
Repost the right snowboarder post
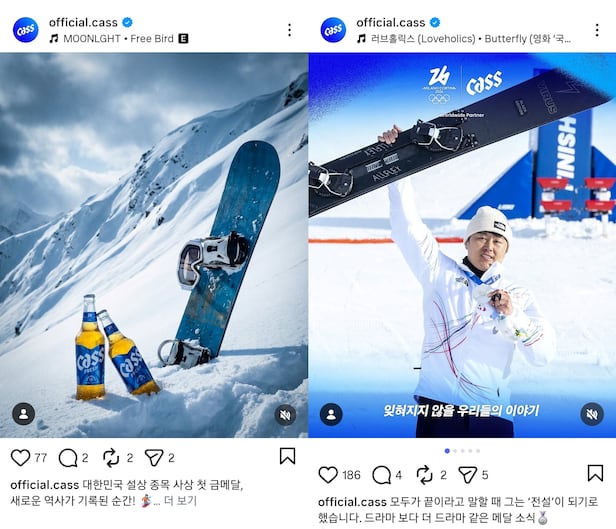pos(424,475)
